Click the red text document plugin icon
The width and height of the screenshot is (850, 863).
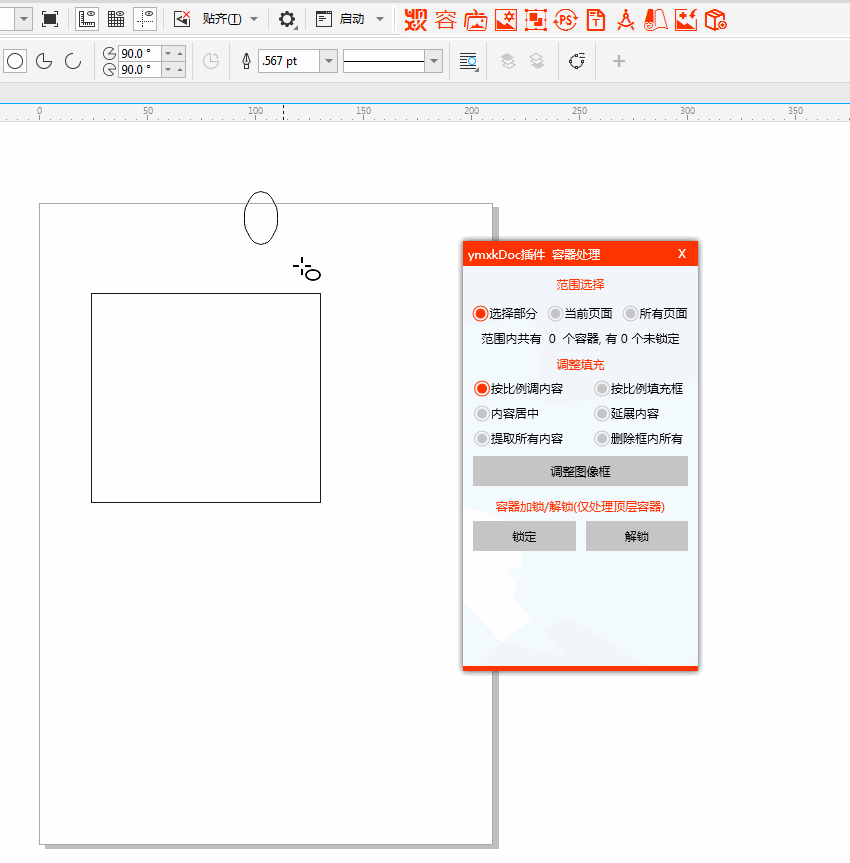tap(596, 20)
